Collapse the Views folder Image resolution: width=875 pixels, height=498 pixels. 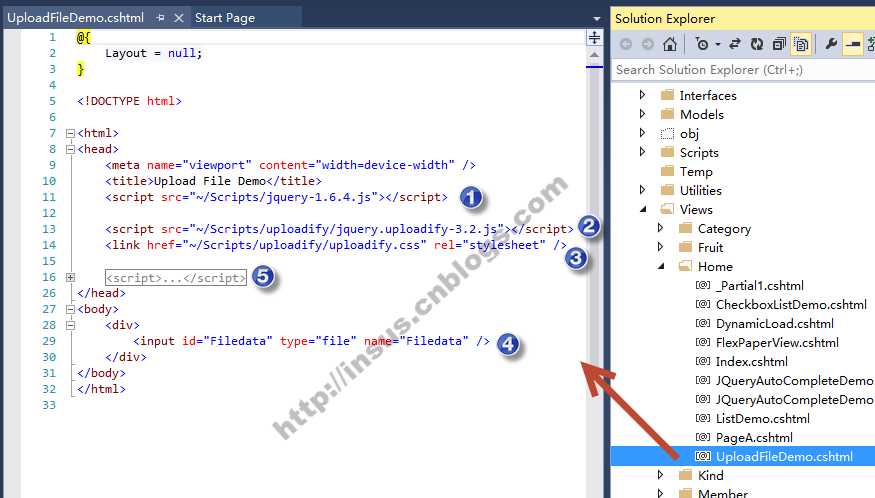643,209
